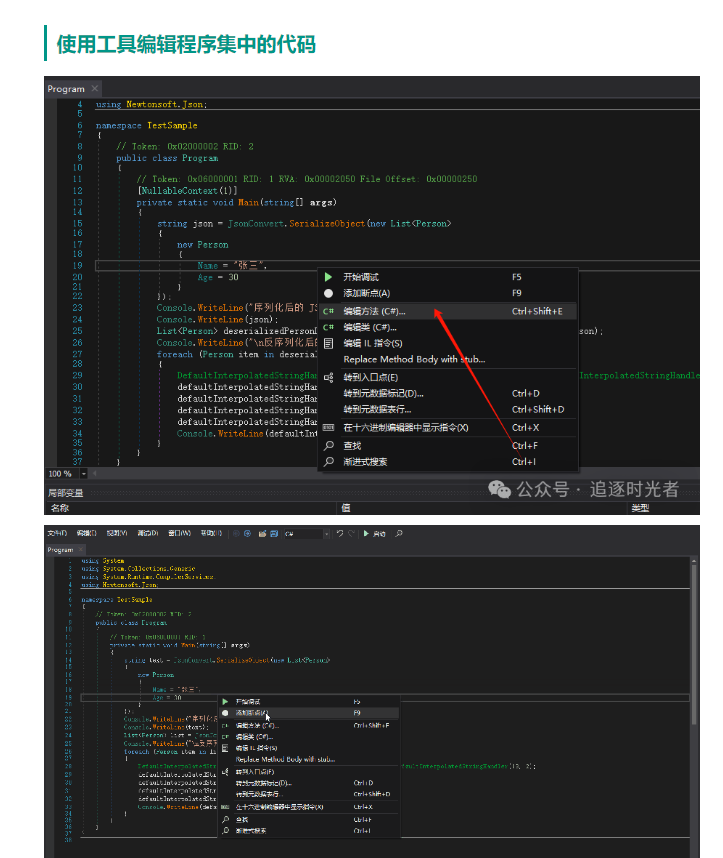Close the Program tab in lower screenshot
723x858 pixels.
click(80, 549)
